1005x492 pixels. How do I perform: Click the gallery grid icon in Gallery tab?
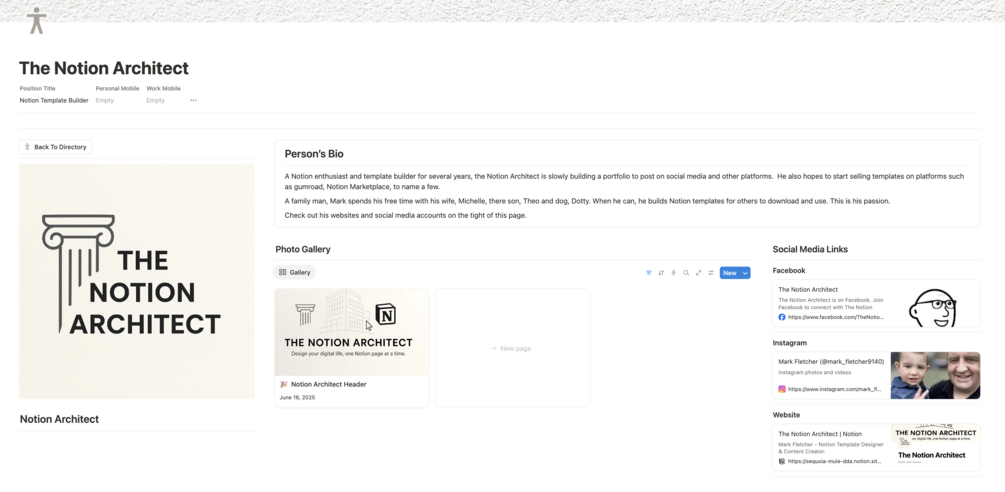pos(283,272)
